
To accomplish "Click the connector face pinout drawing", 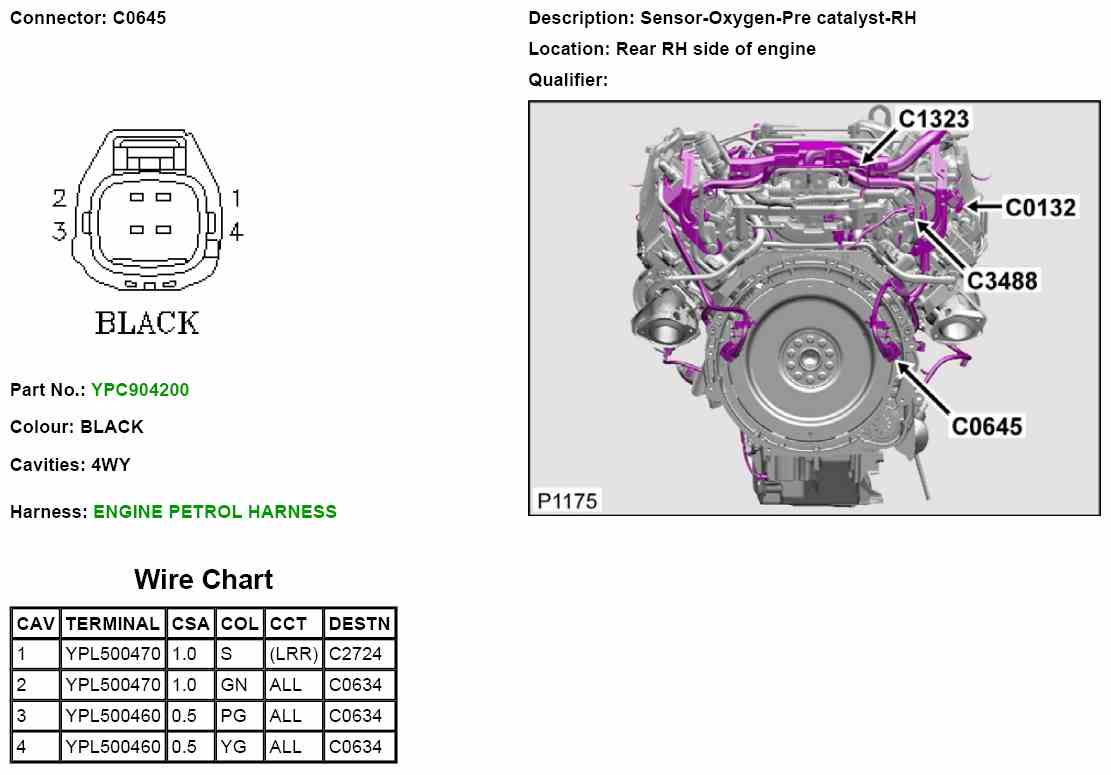I will (148, 213).
